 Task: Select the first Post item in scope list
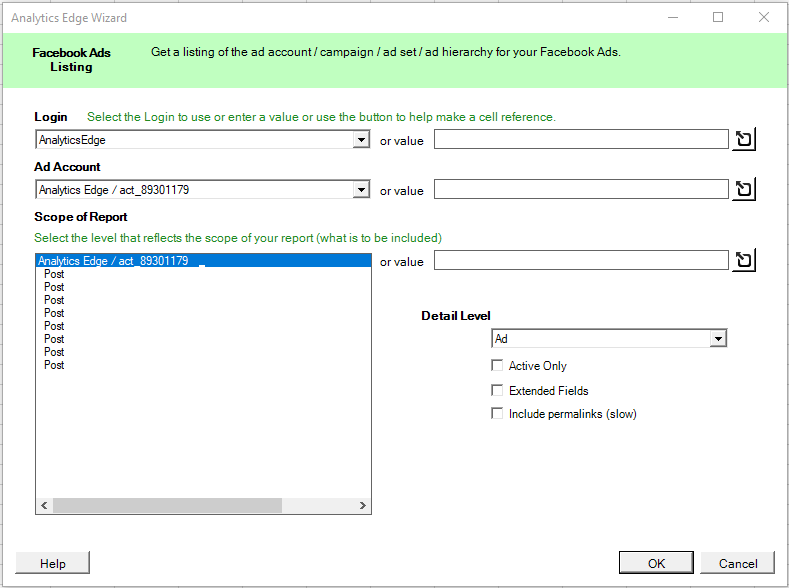pyautogui.click(x=54, y=274)
